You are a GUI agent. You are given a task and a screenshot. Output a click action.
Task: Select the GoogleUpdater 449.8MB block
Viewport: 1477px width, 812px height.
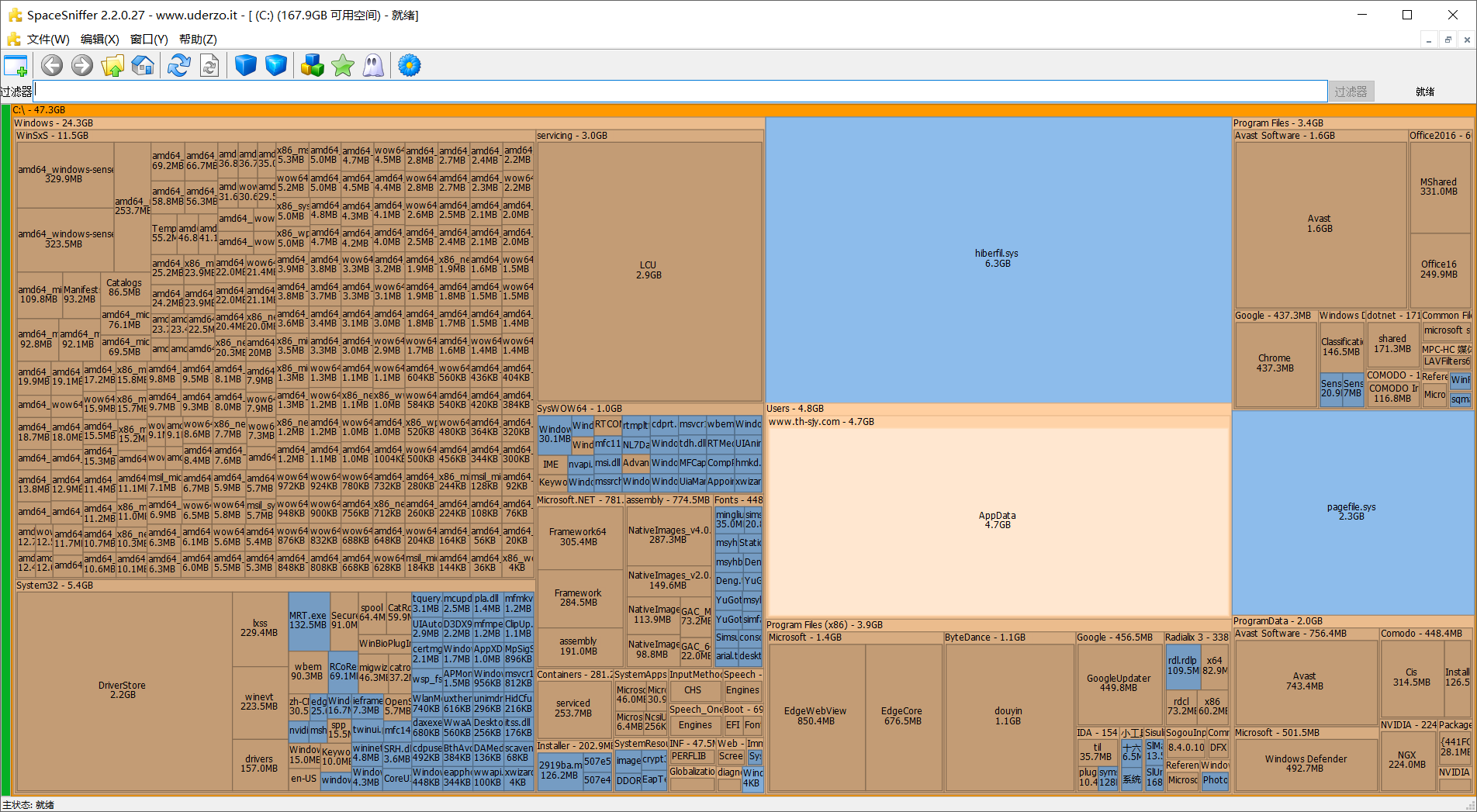pyautogui.click(x=1119, y=683)
